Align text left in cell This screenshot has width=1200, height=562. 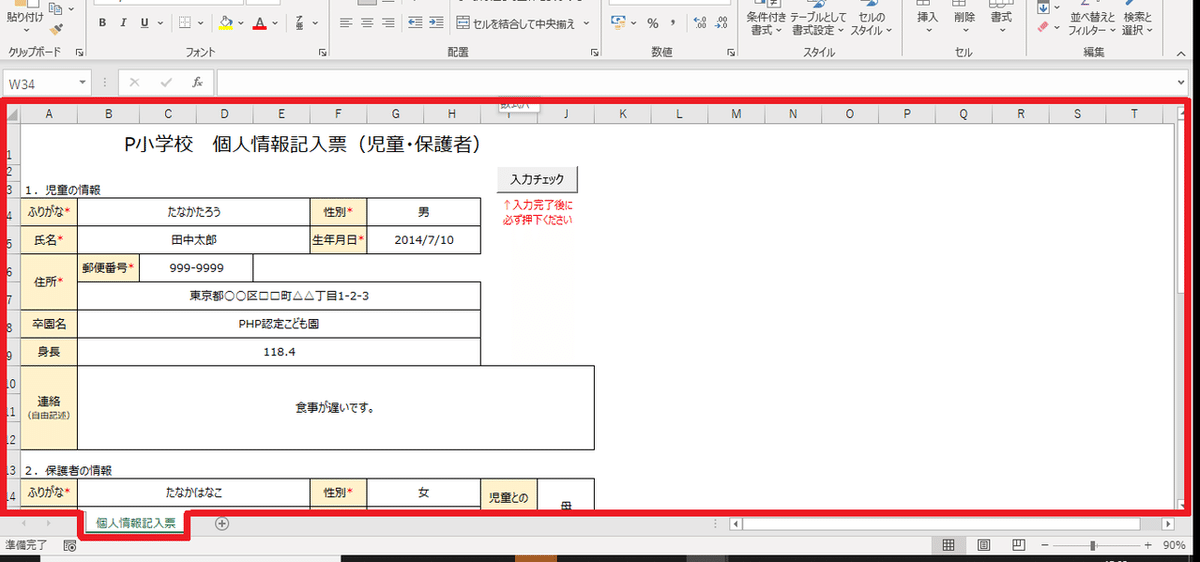pyautogui.click(x=346, y=23)
